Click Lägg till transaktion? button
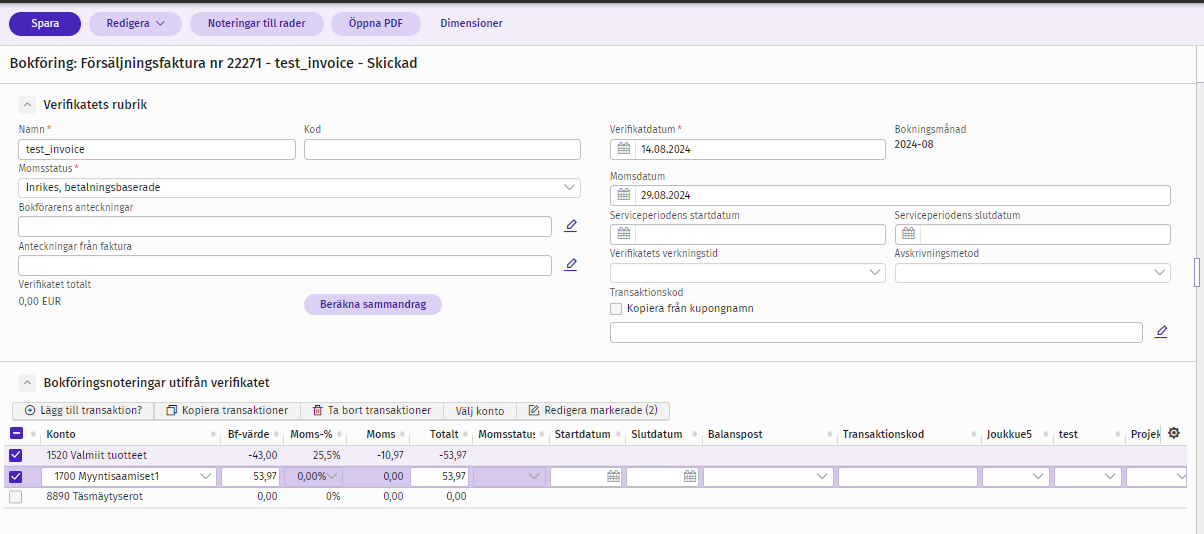The image size is (1204, 534). click(83, 410)
